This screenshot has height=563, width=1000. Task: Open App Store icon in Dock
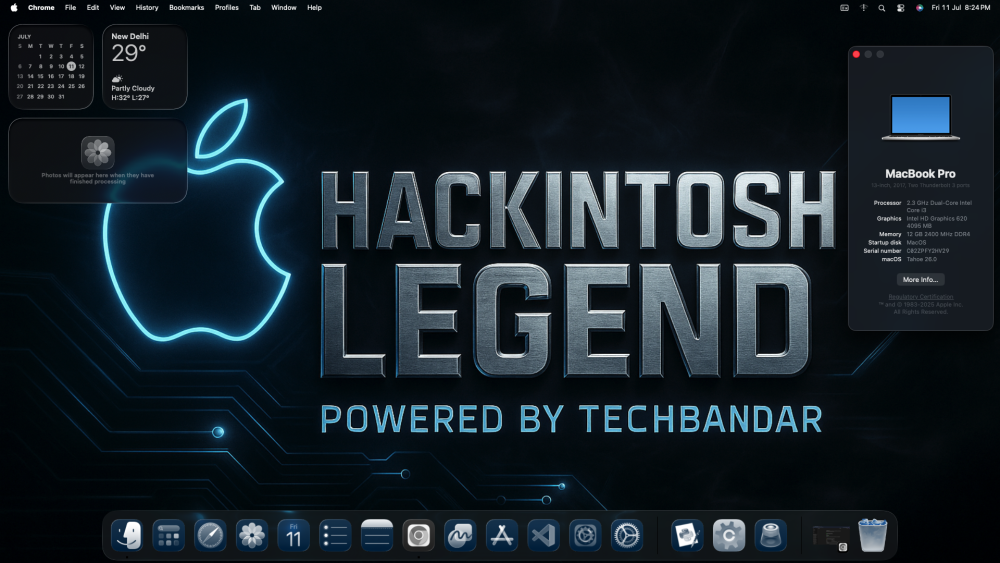click(502, 535)
